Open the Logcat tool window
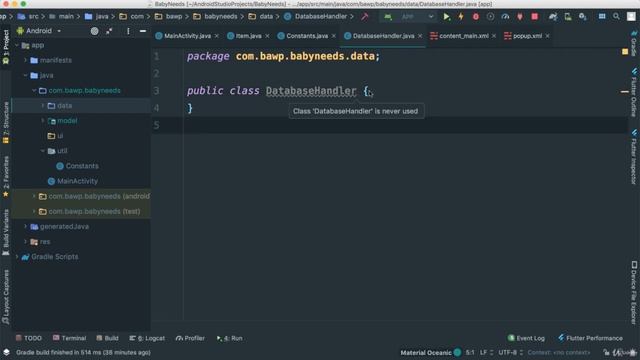The height and width of the screenshot is (360, 640). click(x=147, y=338)
